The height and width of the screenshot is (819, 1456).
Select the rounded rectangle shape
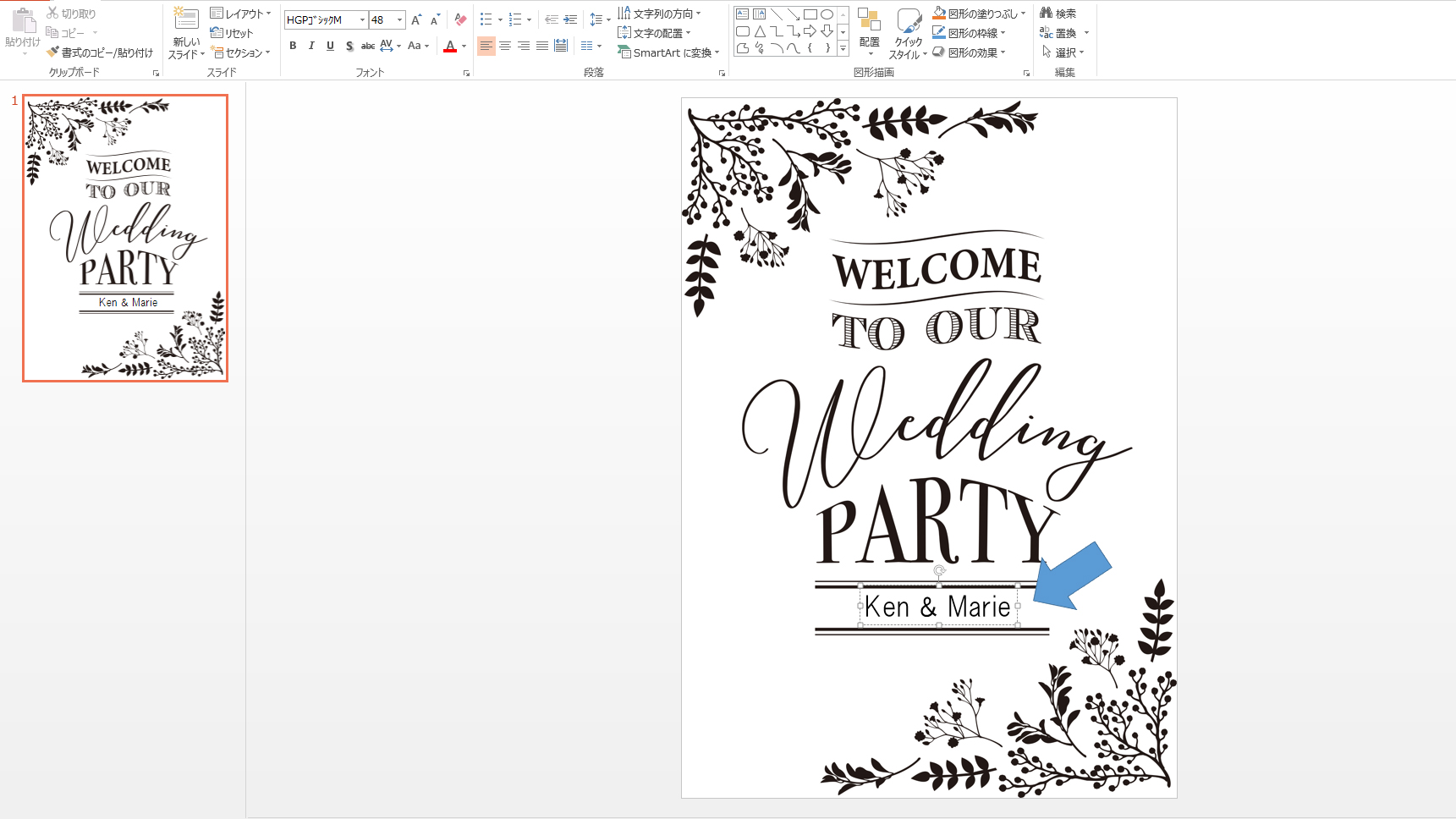click(742, 31)
